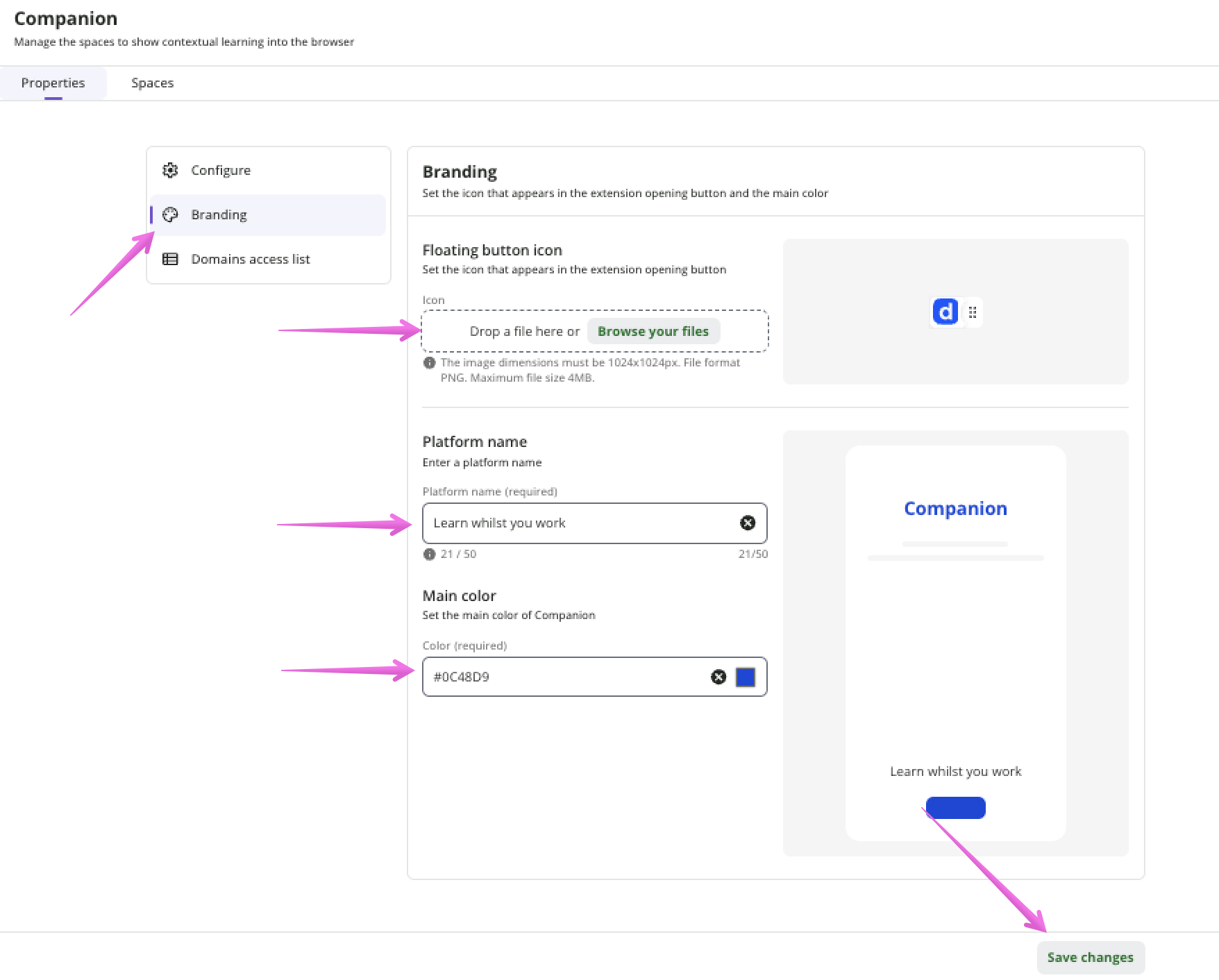1219x980 pixels.
Task: Click the drag handle dots beside floating icon
Action: (x=973, y=312)
